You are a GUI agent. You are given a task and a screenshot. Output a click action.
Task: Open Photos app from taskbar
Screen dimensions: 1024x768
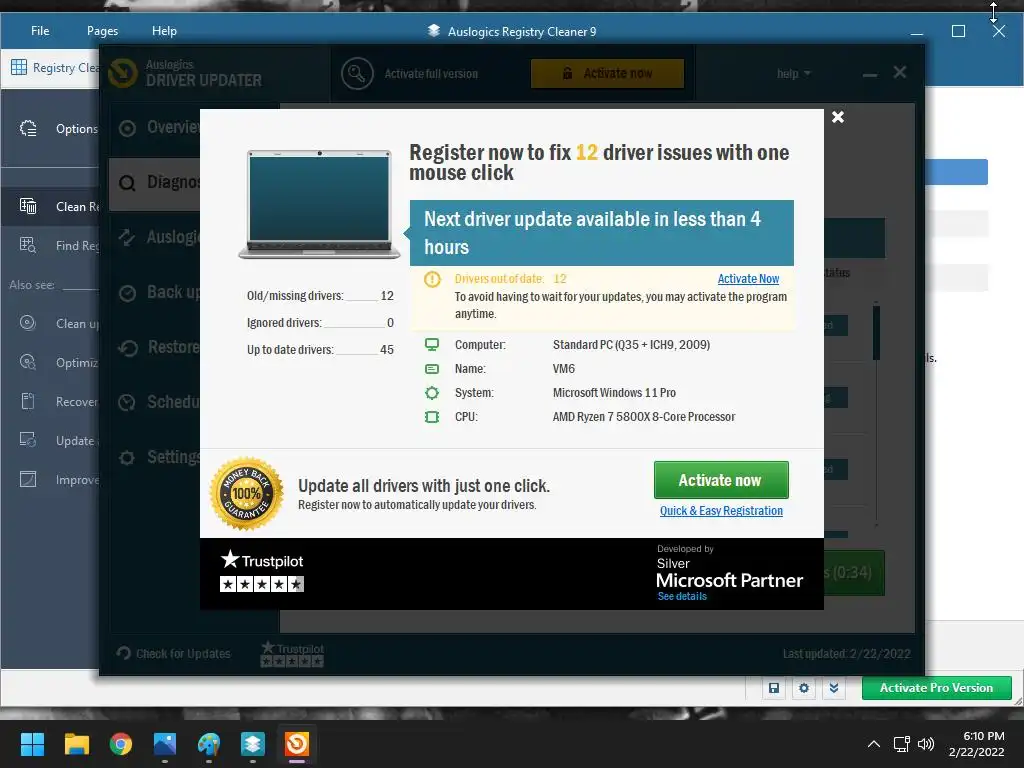[165, 744]
